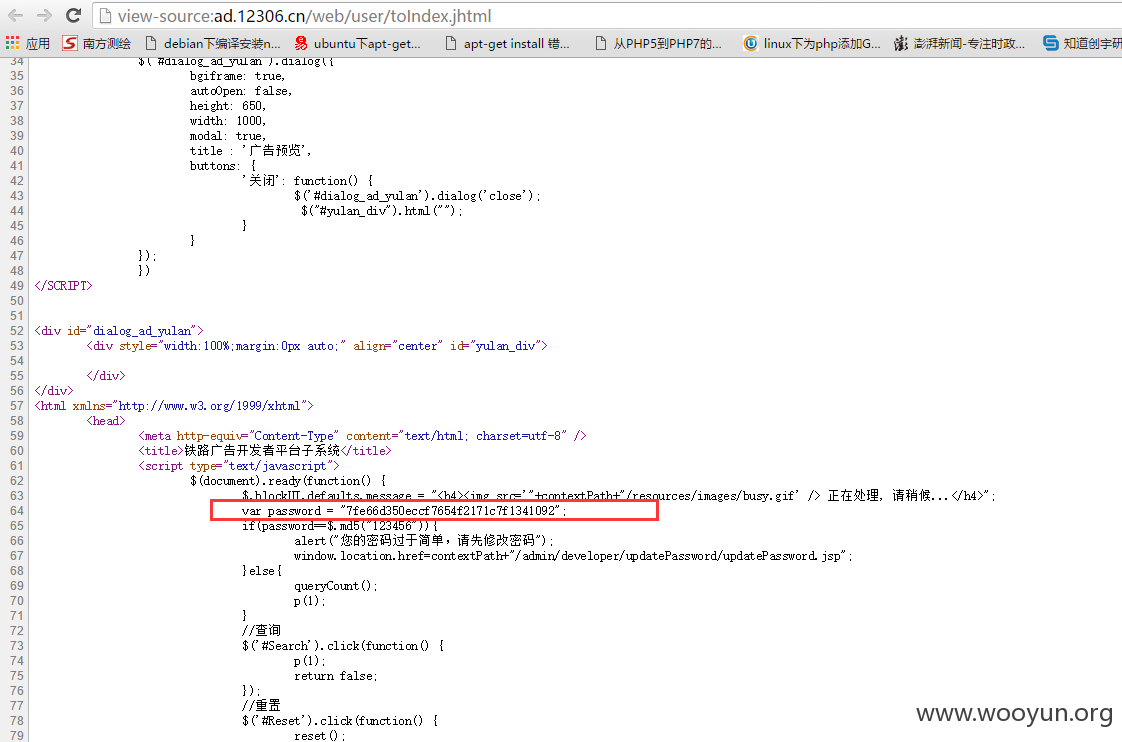This screenshot has width=1122, height=742.
Task: Click the title text 铁路广告开发者平台子系统
Action: (262, 451)
